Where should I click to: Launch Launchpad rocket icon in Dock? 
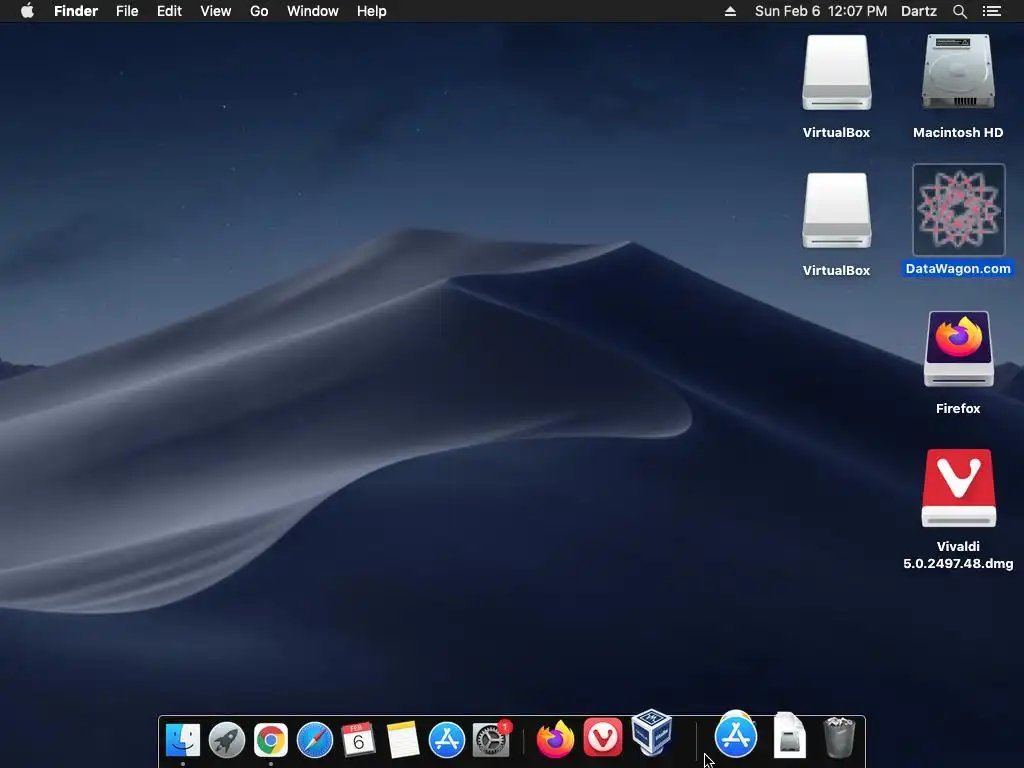point(227,740)
